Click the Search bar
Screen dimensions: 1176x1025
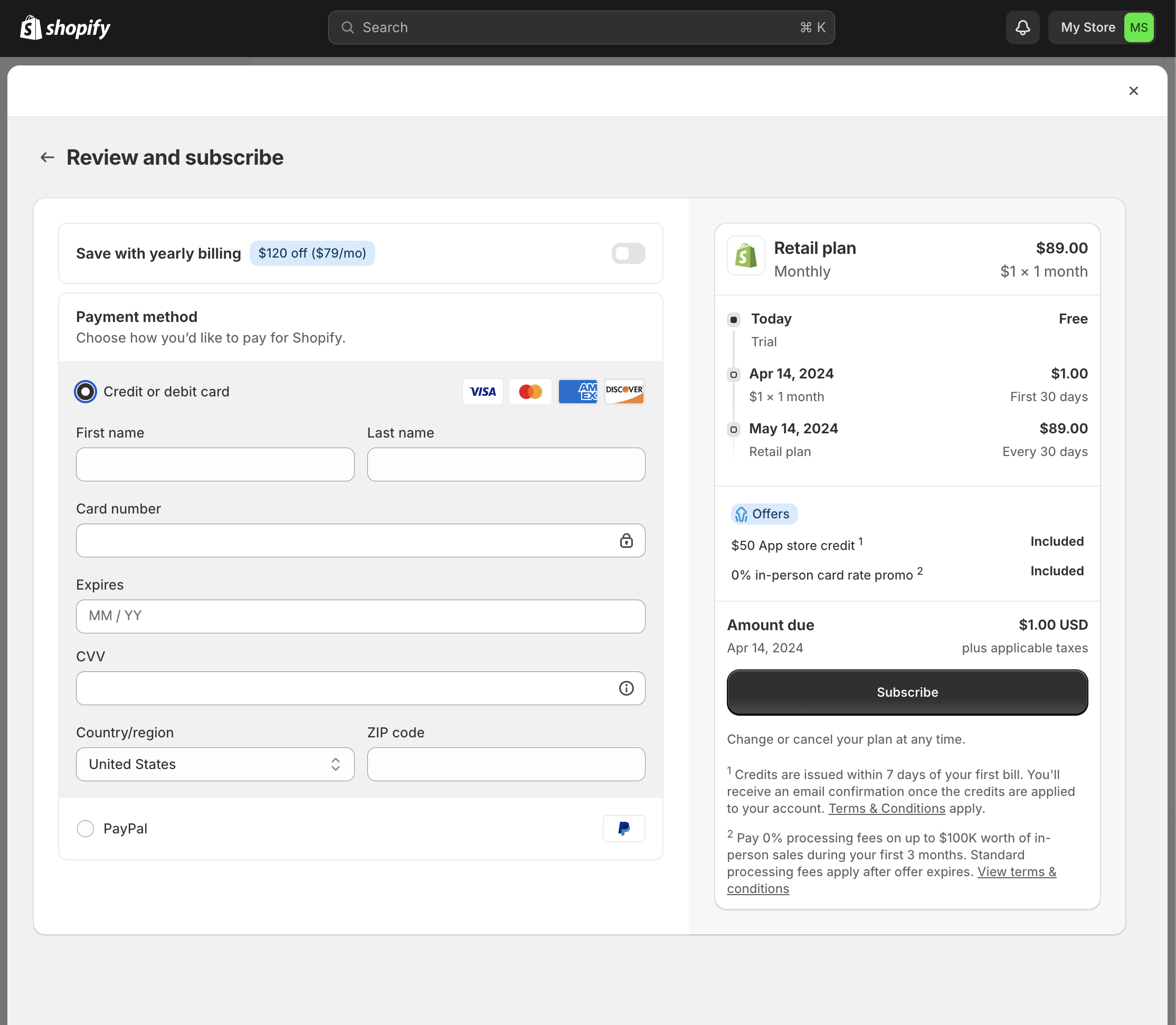pos(581,27)
